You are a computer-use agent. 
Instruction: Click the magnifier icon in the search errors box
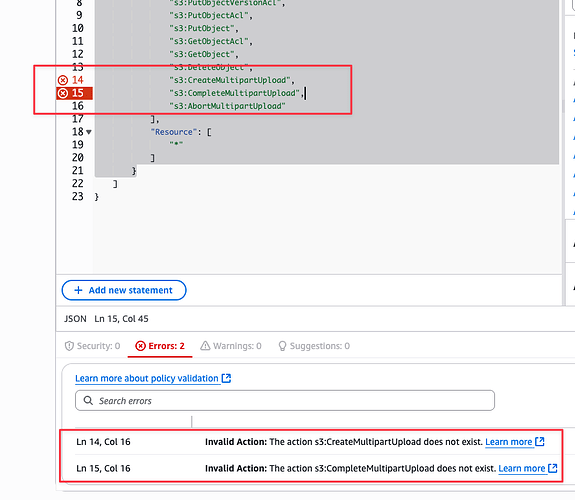coord(88,400)
